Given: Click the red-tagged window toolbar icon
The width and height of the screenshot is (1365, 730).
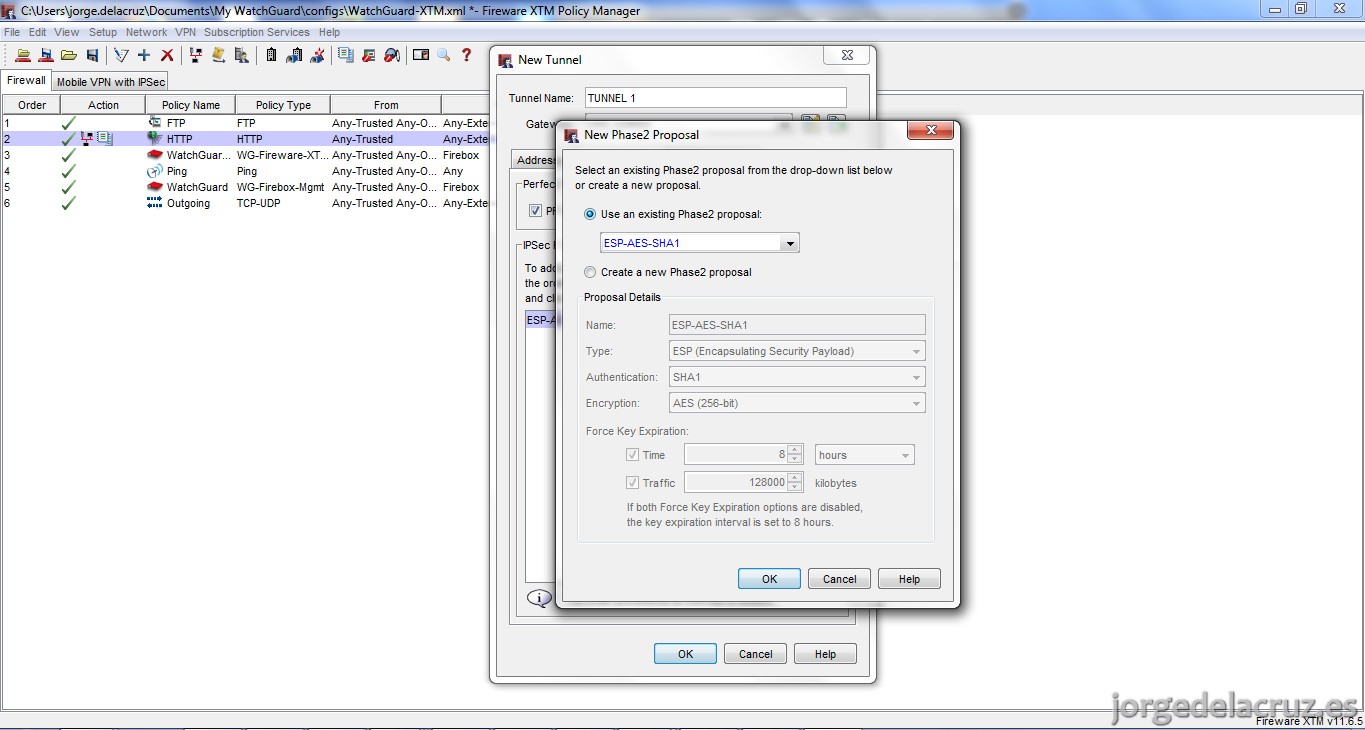Looking at the screenshot, I should (x=369, y=56).
